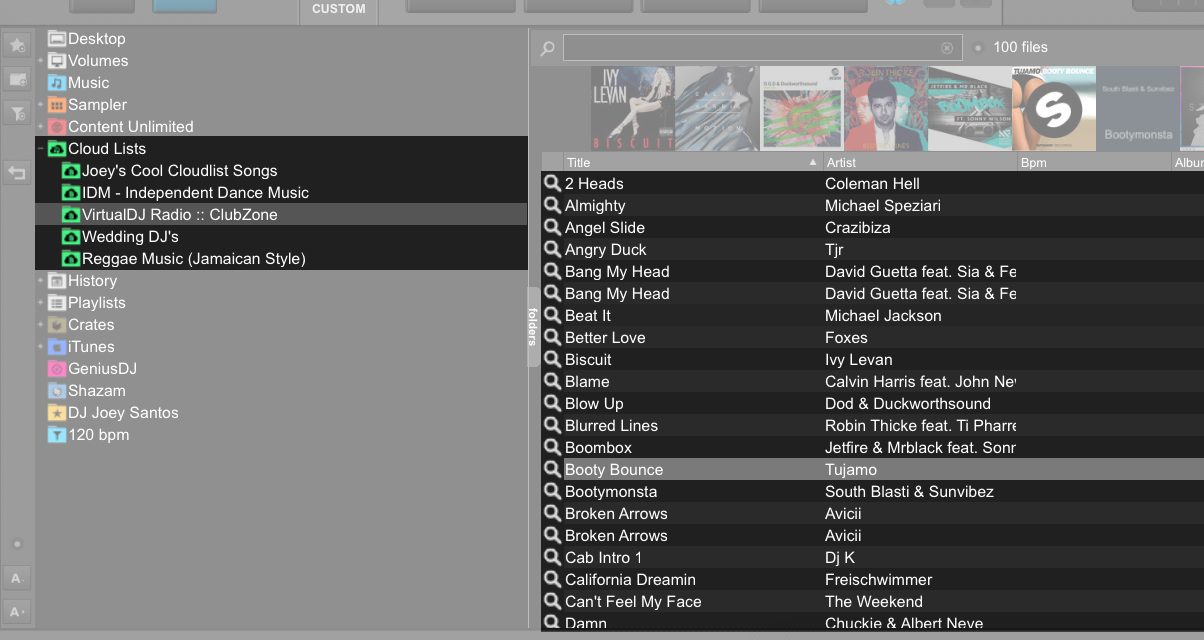Viewport: 1204px width, 640px height.
Task: Click the starred DJ Joey Santos folder icon
Action: pyautogui.click(x=57, y=413)
